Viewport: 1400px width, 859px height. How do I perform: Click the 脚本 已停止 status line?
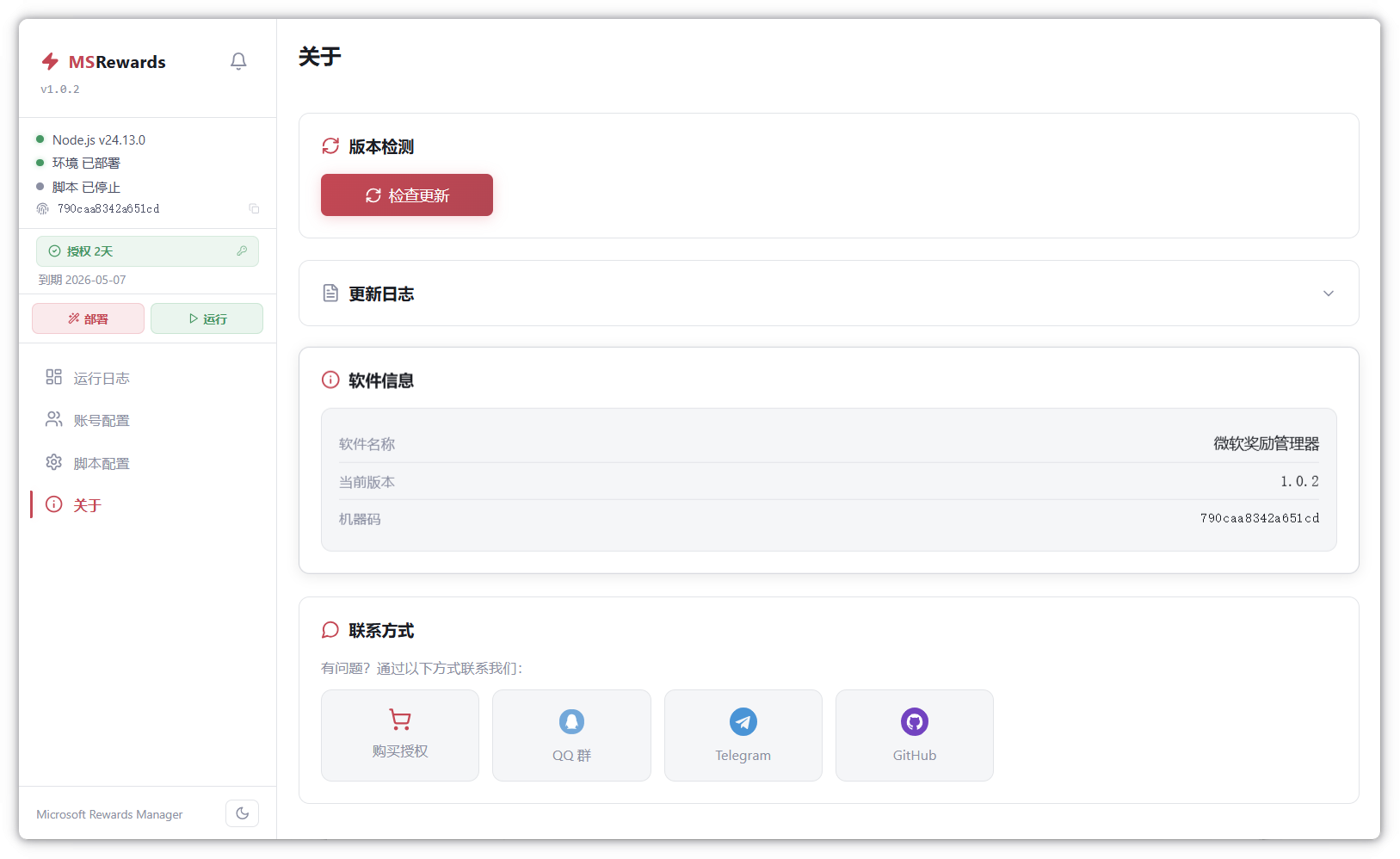(86, 187)
